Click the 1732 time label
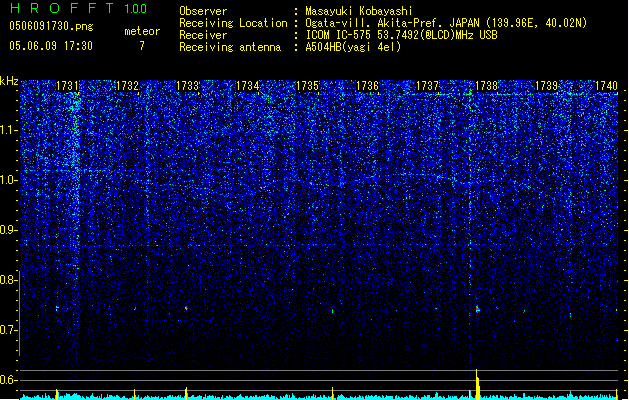 [x=127, y=86]
